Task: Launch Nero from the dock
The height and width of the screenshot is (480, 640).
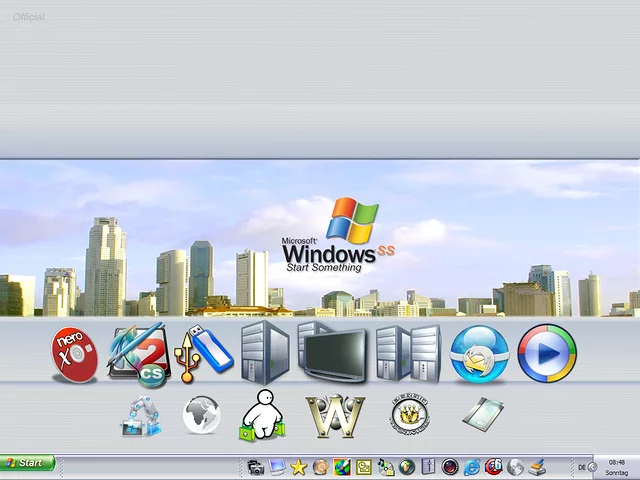Action: point(75,355)
